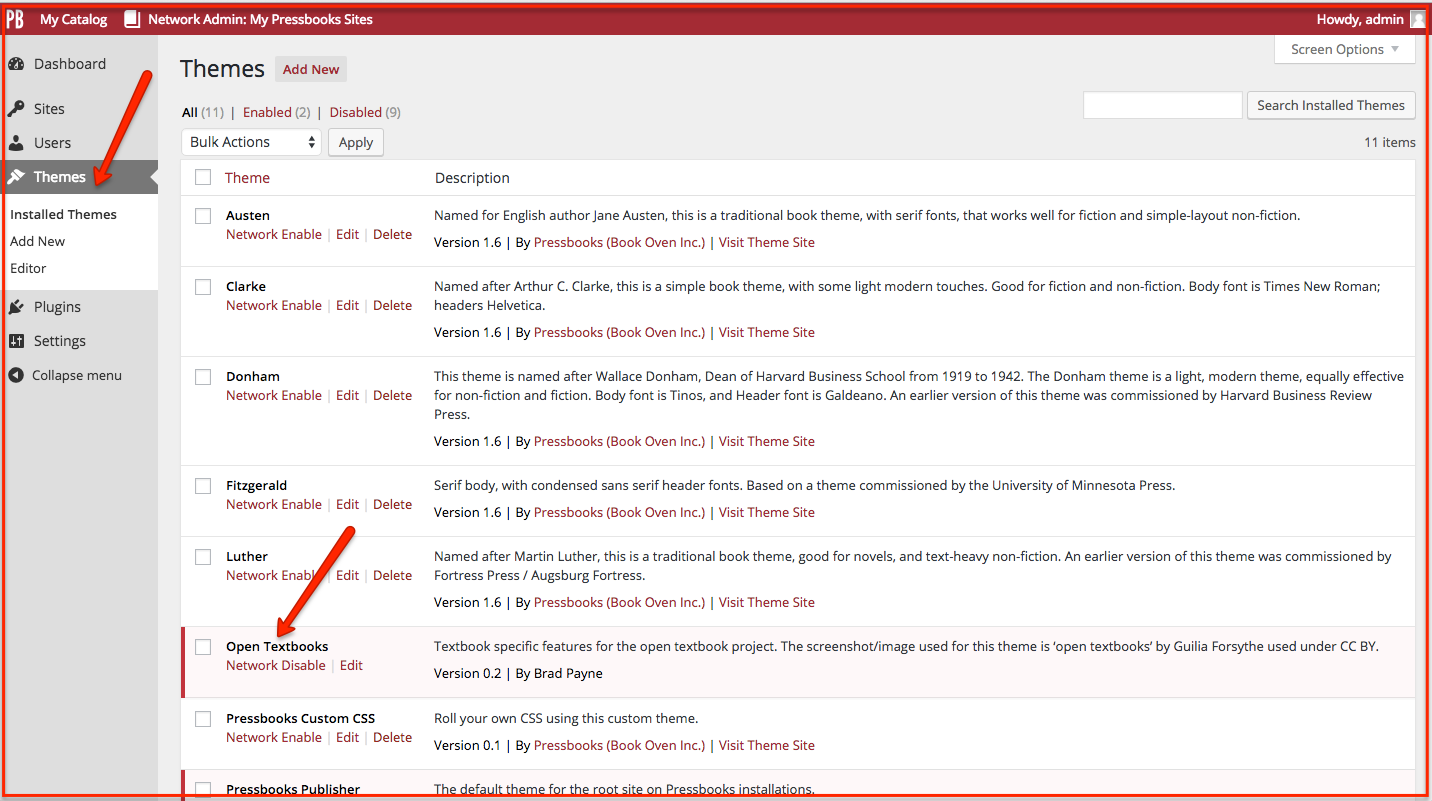Click the Themes paintbrush icon

pos(16,177)
